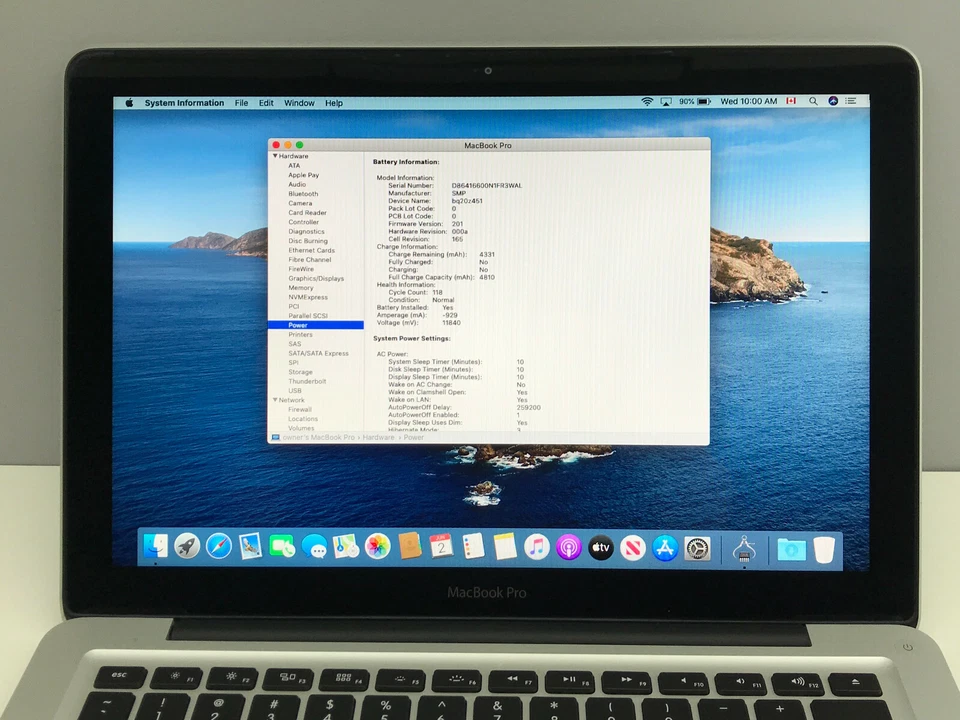The height and width of the screenshot is (720, 960).
Task: Select USB in the Hardware sidebar
Action: 295,390
